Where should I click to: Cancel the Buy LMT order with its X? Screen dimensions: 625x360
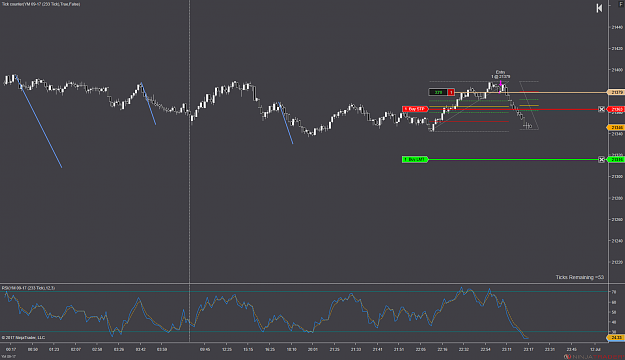coord(601,159)
